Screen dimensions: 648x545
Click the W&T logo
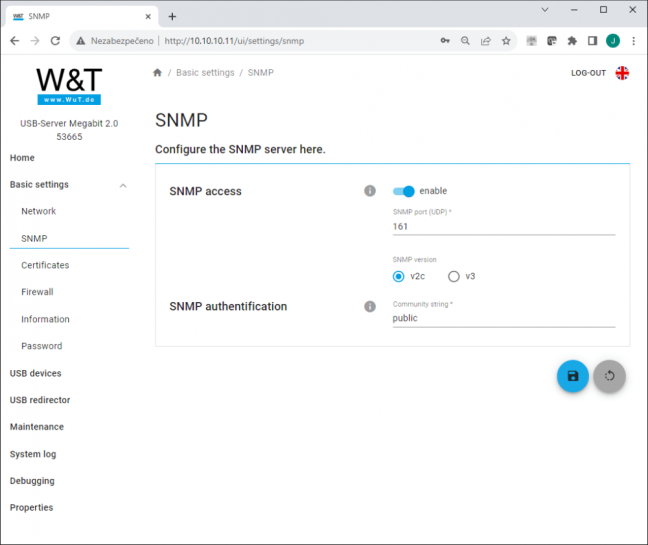[69, 86]
